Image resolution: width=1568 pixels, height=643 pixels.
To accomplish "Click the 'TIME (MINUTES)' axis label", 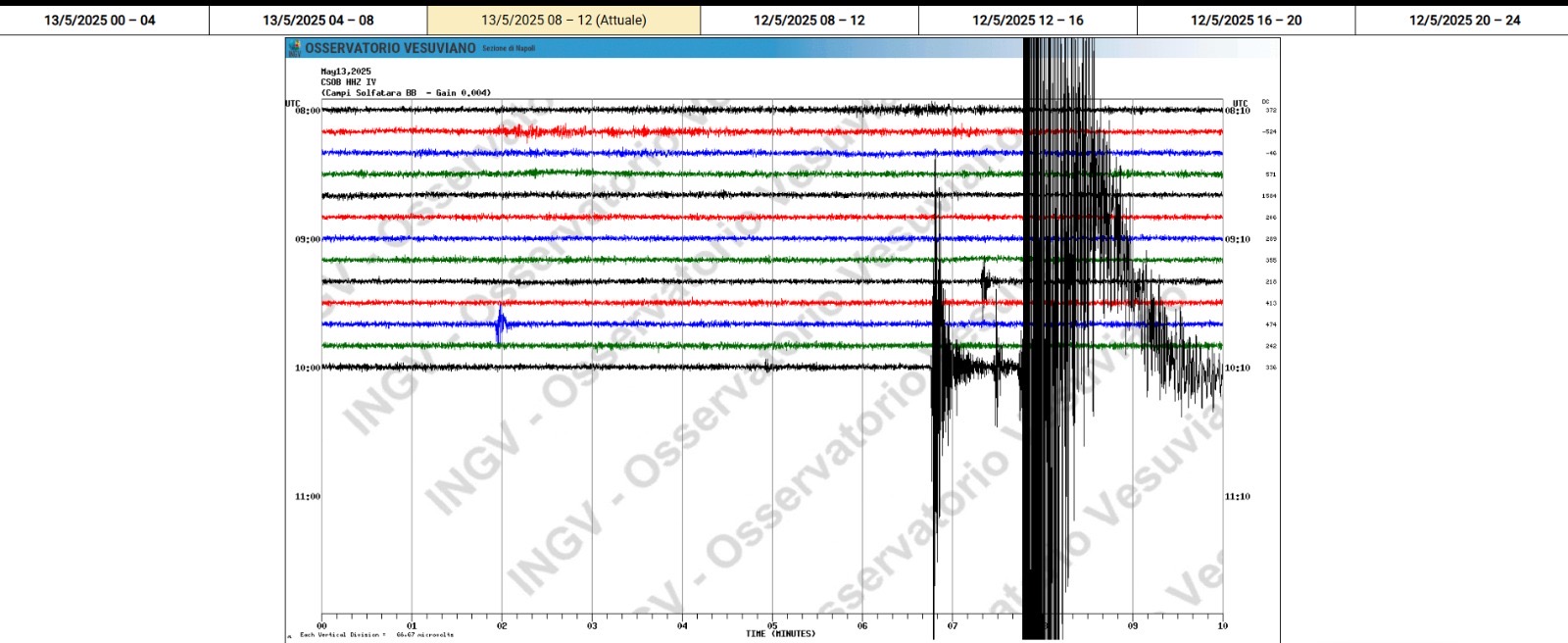I will point(780,634).
